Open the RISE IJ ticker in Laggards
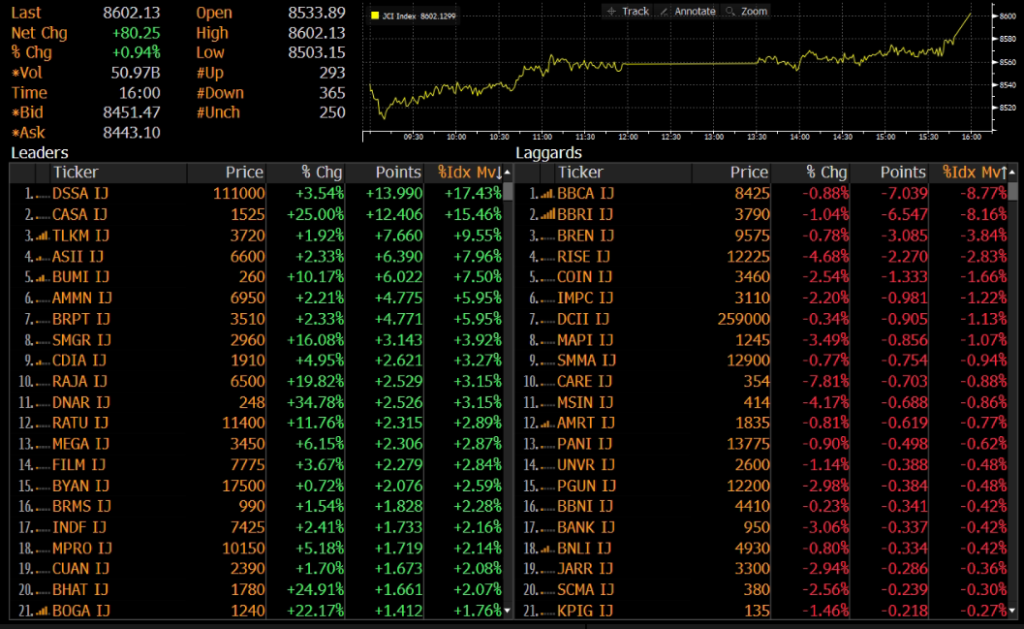The height and width of the screenshot is (629, 1024). 585,257
